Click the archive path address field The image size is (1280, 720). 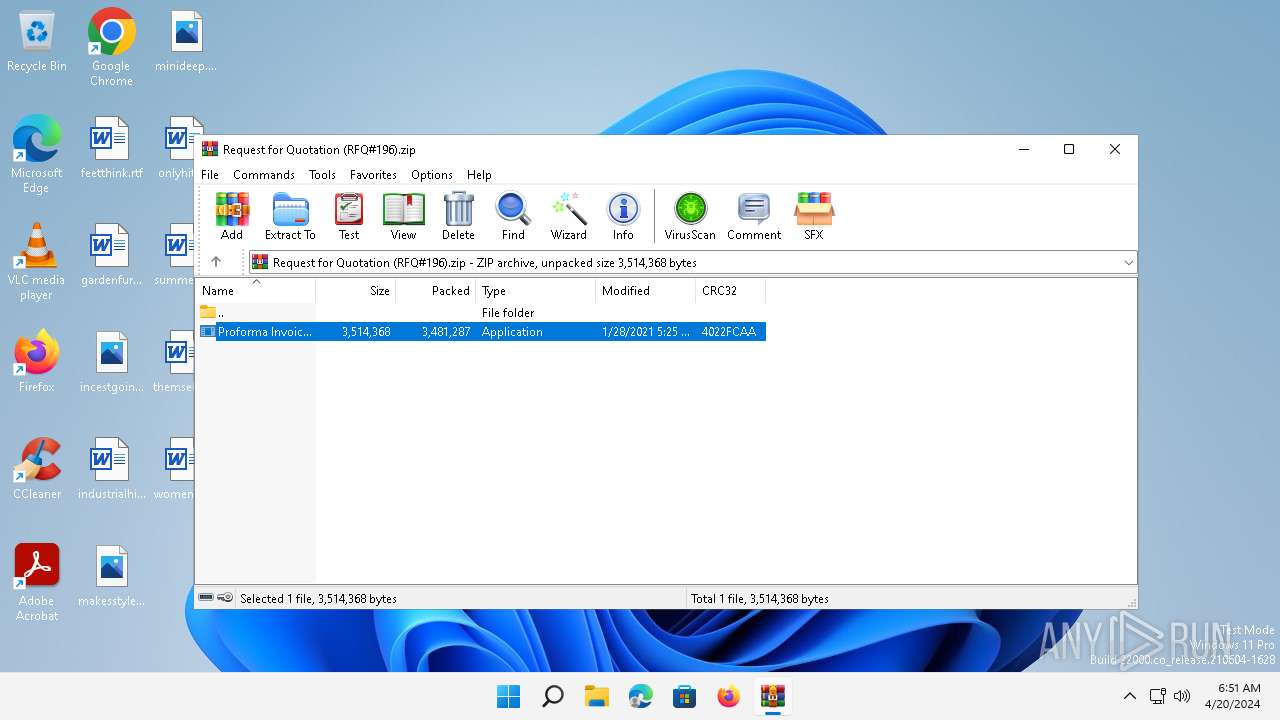[x=693, y=262]
